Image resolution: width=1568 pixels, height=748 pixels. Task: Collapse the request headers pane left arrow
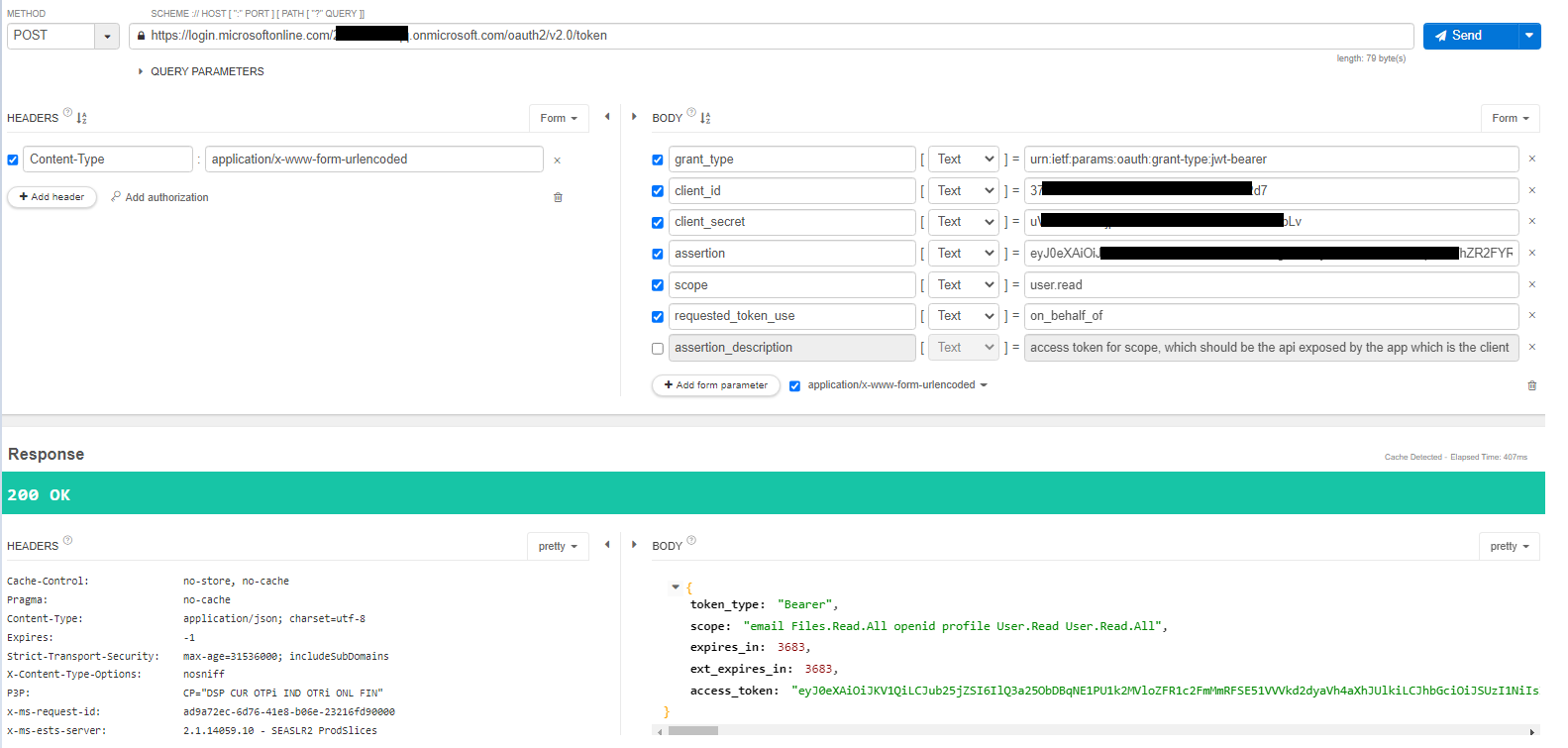tap(607, 117)
